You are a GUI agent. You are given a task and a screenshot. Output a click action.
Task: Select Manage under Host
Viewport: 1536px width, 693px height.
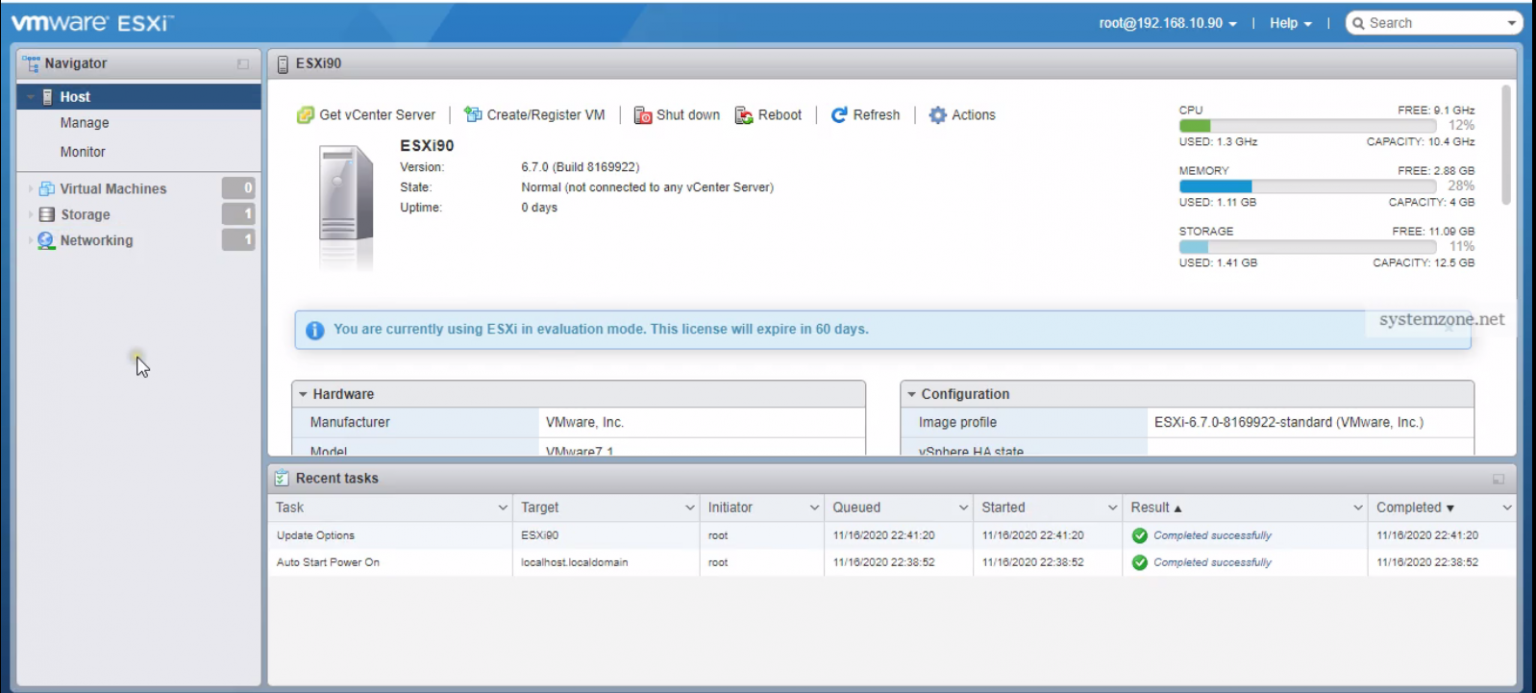click(84, 122)
